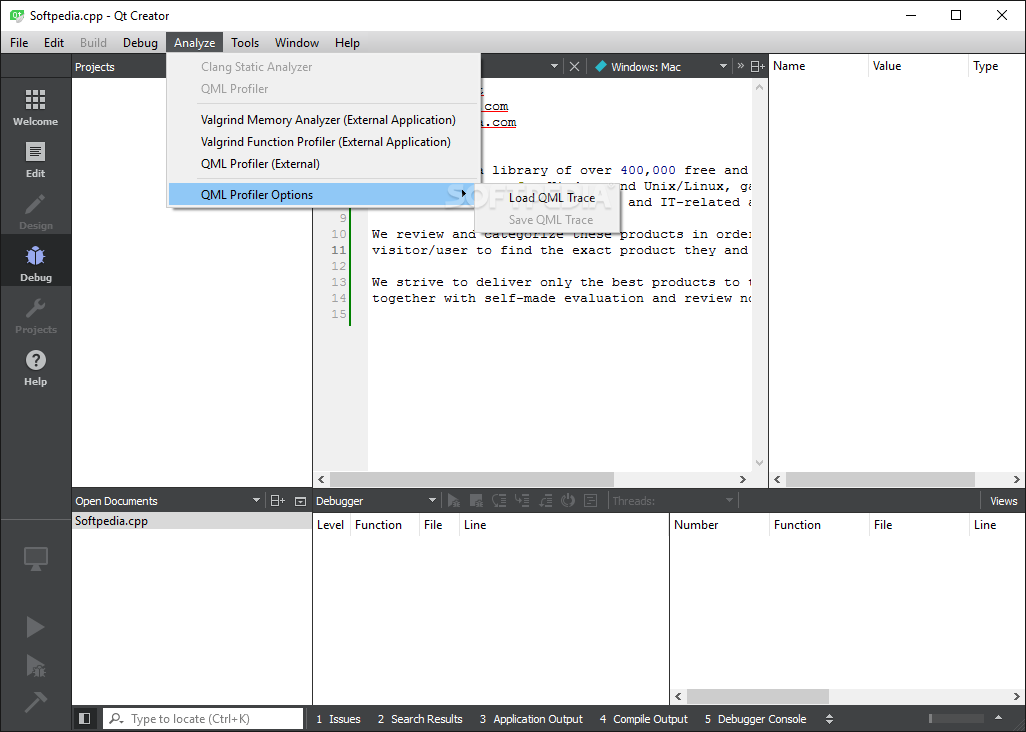The width and height of the screenshot is (1026, 732).
Task: Select Softpedia.cpp in Open Documents
Action: tap(191, 521)
